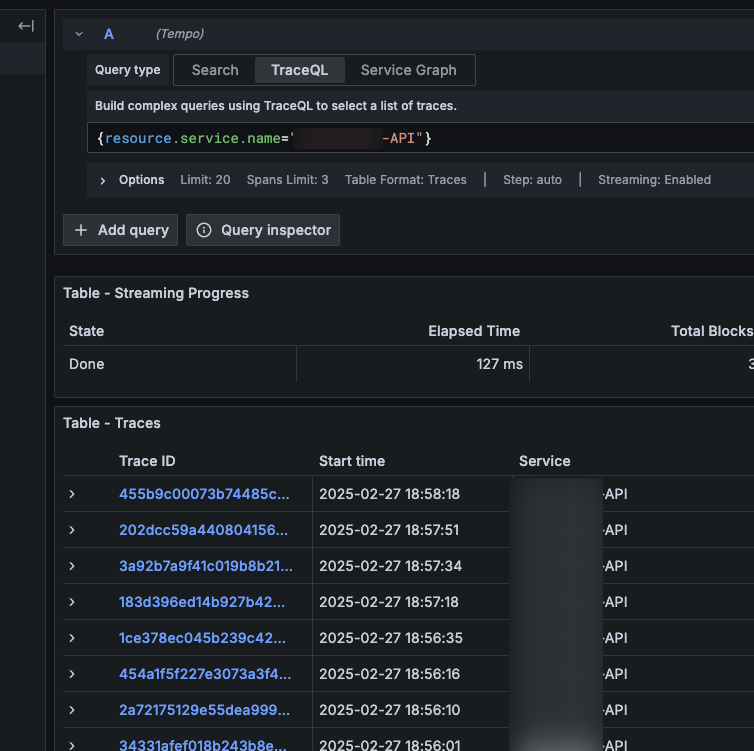The height and width of the screenshot is (751, 754).
Task: Click the Service column header
Action: click(545, 461)
